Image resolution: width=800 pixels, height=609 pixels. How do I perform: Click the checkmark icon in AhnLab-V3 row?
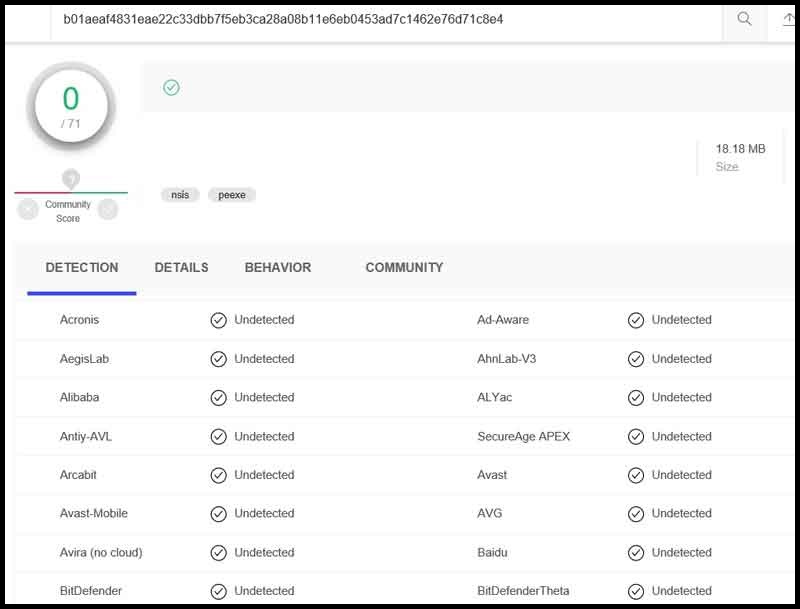point(636,359)
